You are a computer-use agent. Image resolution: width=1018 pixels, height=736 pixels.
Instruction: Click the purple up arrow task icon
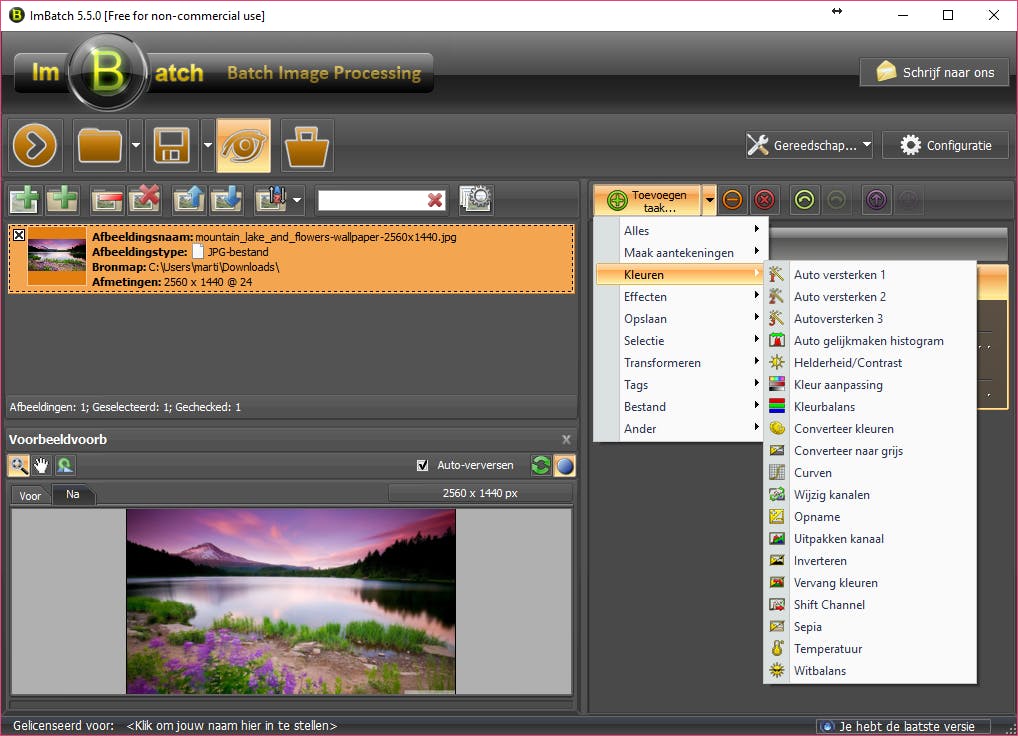[x=876, y=200]
